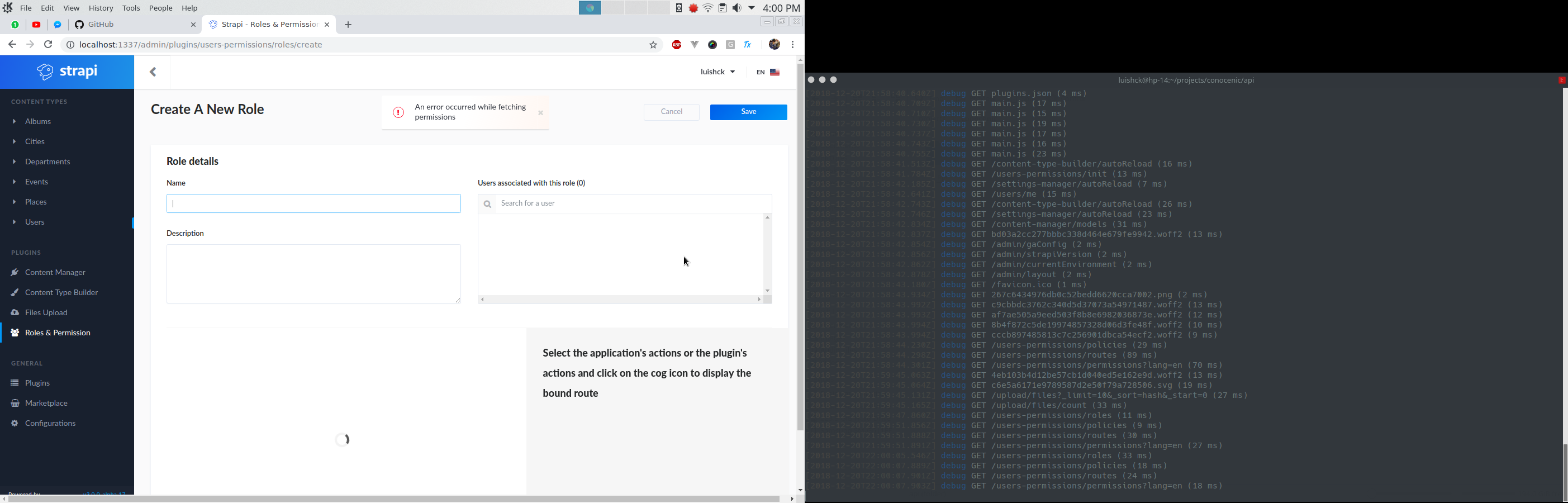
Task: Open the Vue devtools extension icon
Action: [695, 45]
